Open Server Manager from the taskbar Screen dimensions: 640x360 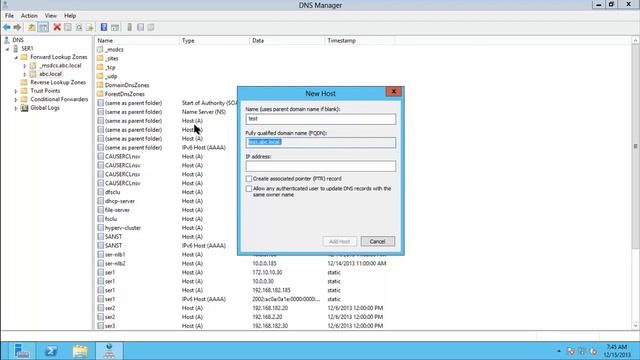pos(21,351)
